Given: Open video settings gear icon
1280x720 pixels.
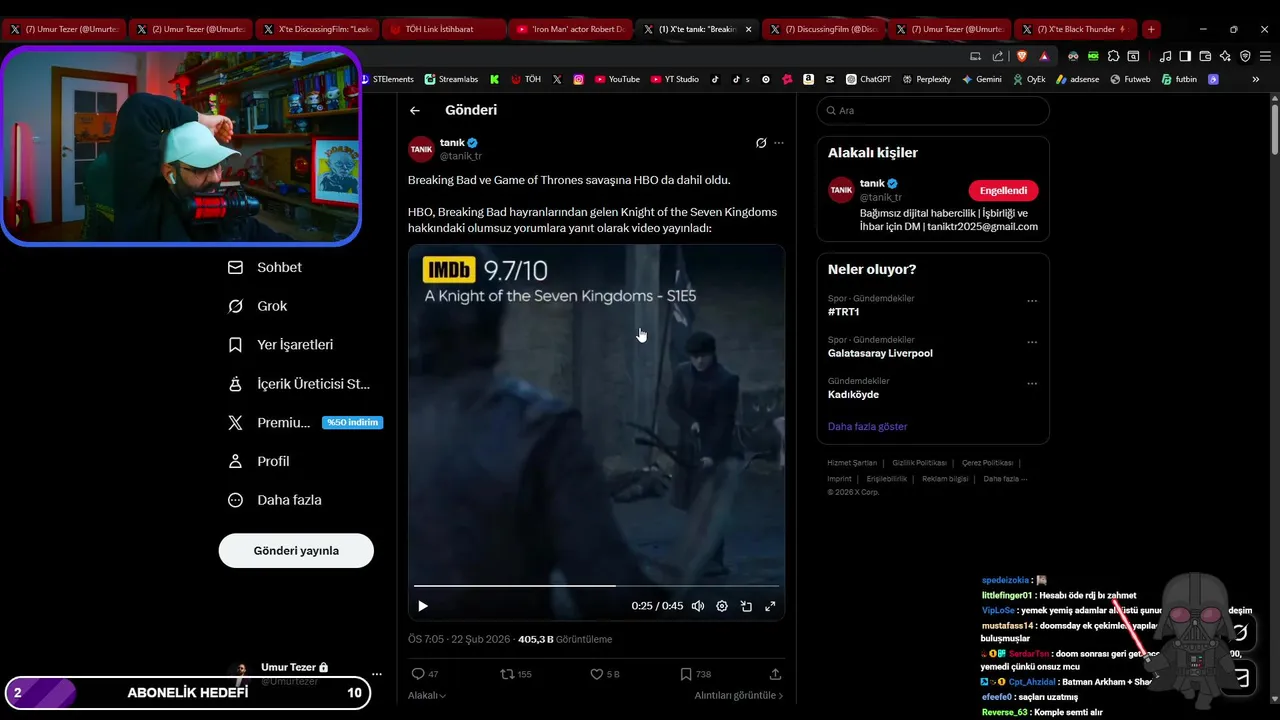Looking at the screenshot, I should coord(722,606).
